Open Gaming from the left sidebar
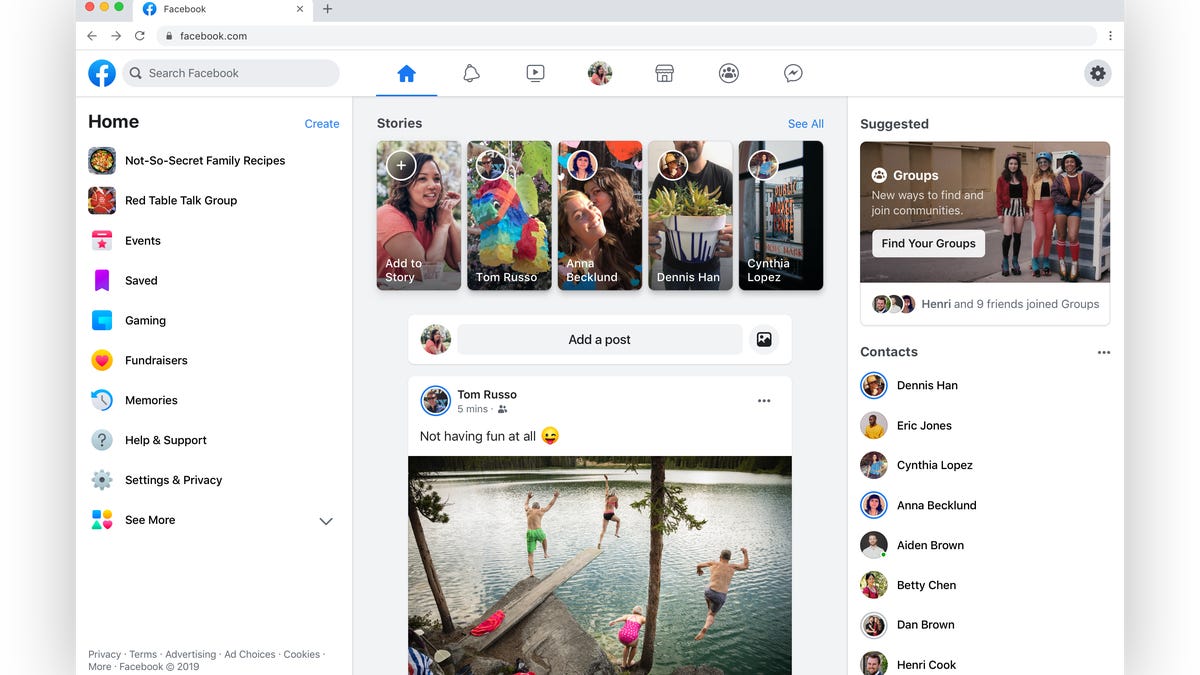Screen dimensions: 1200x675 click(146, 320)
